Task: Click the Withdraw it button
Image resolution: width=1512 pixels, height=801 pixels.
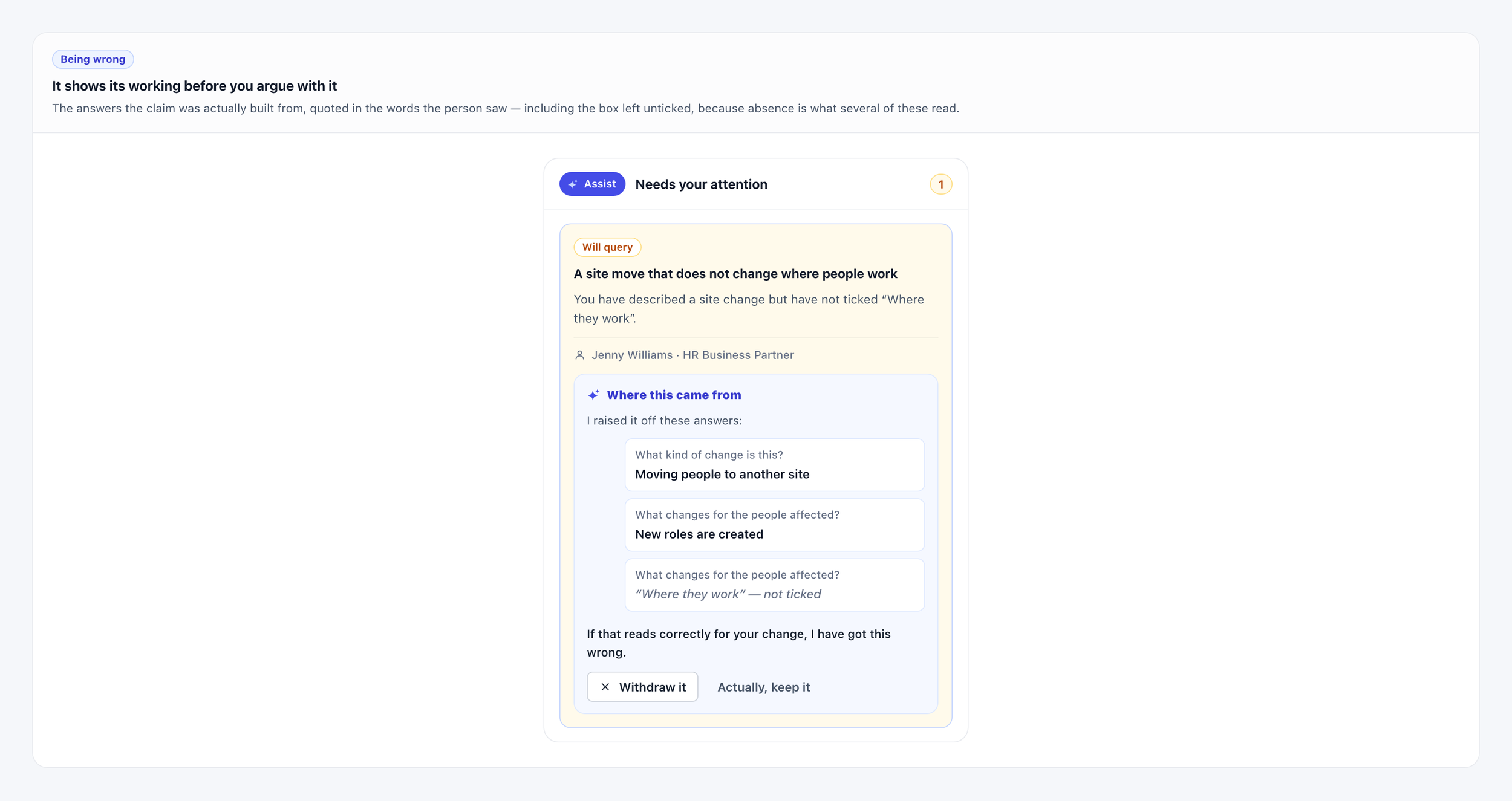Action: tap(642, 687)
